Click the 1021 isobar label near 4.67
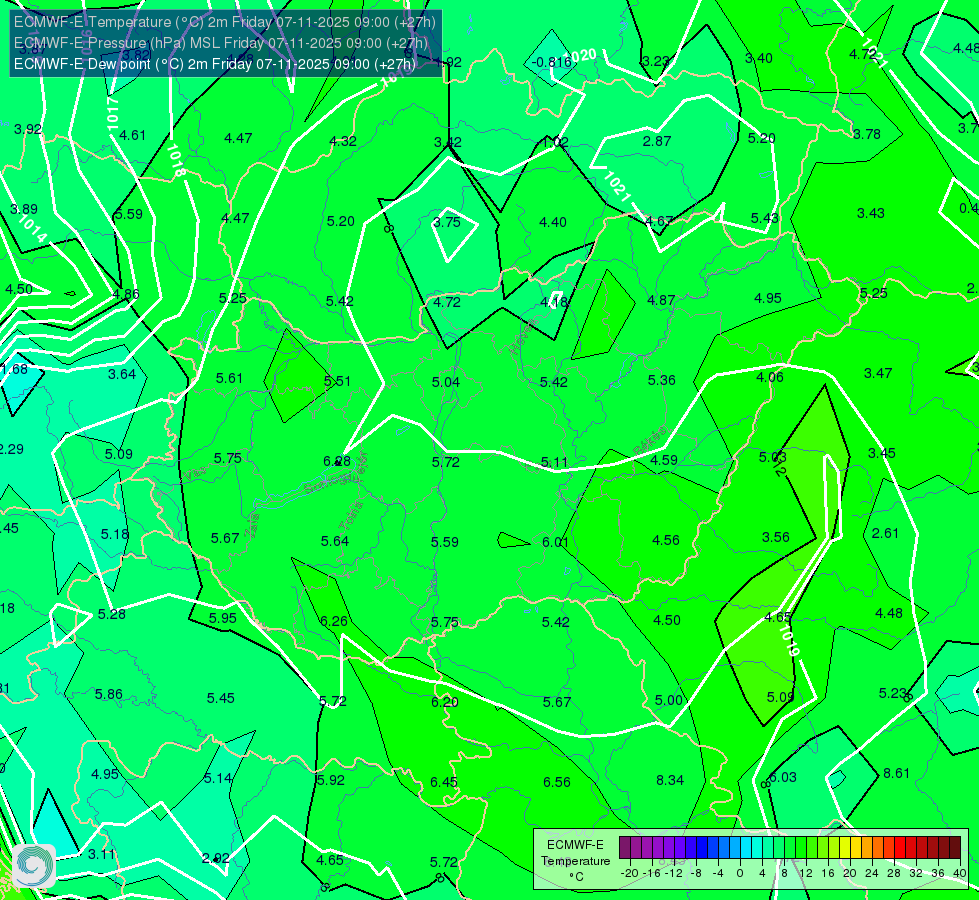Image resolution: width=979 pixels, height=900 pixels. pyautogui.click(x=617, y=185)
